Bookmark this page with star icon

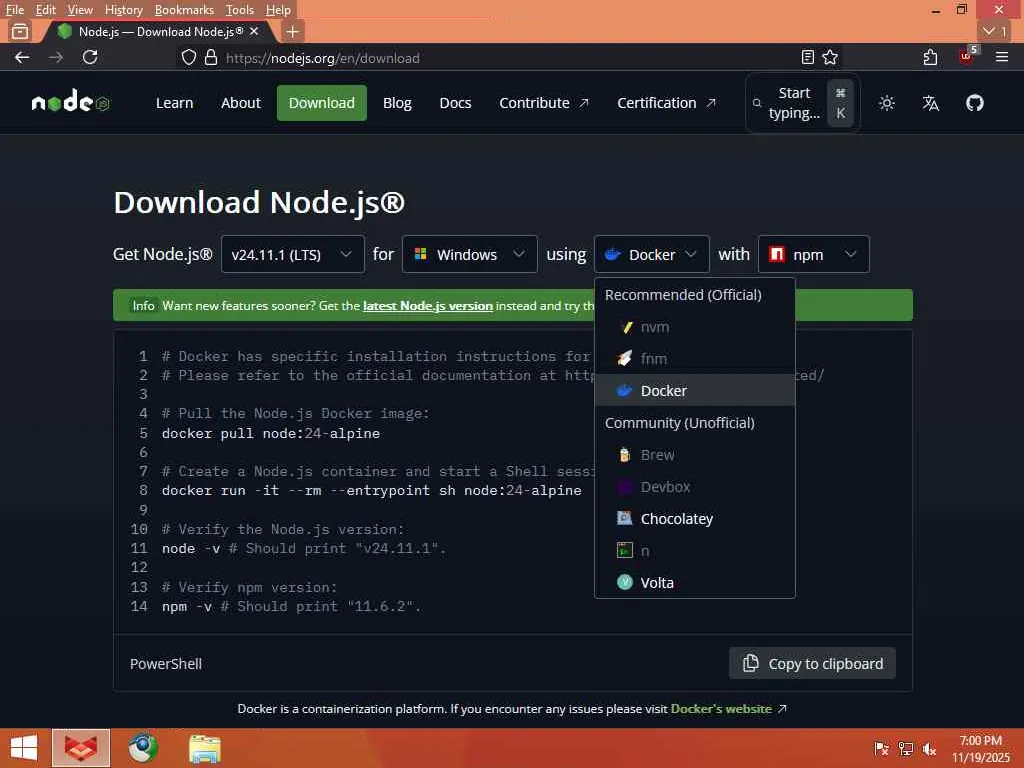830,57
